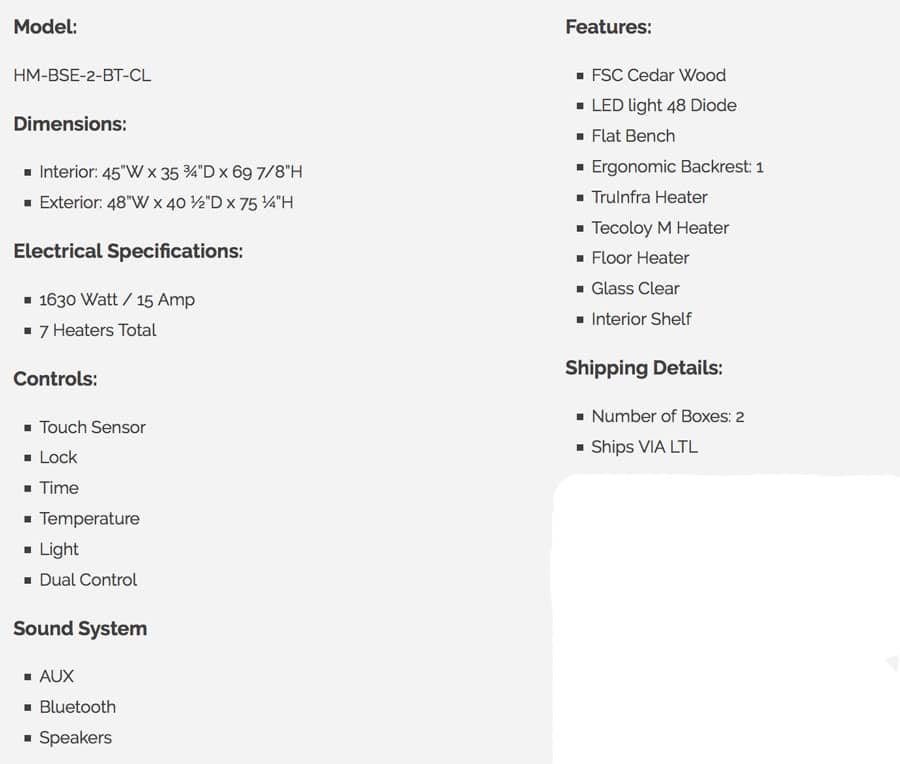
Task: Click the Touch Sensor list item
Action: (x=92, y=427)
